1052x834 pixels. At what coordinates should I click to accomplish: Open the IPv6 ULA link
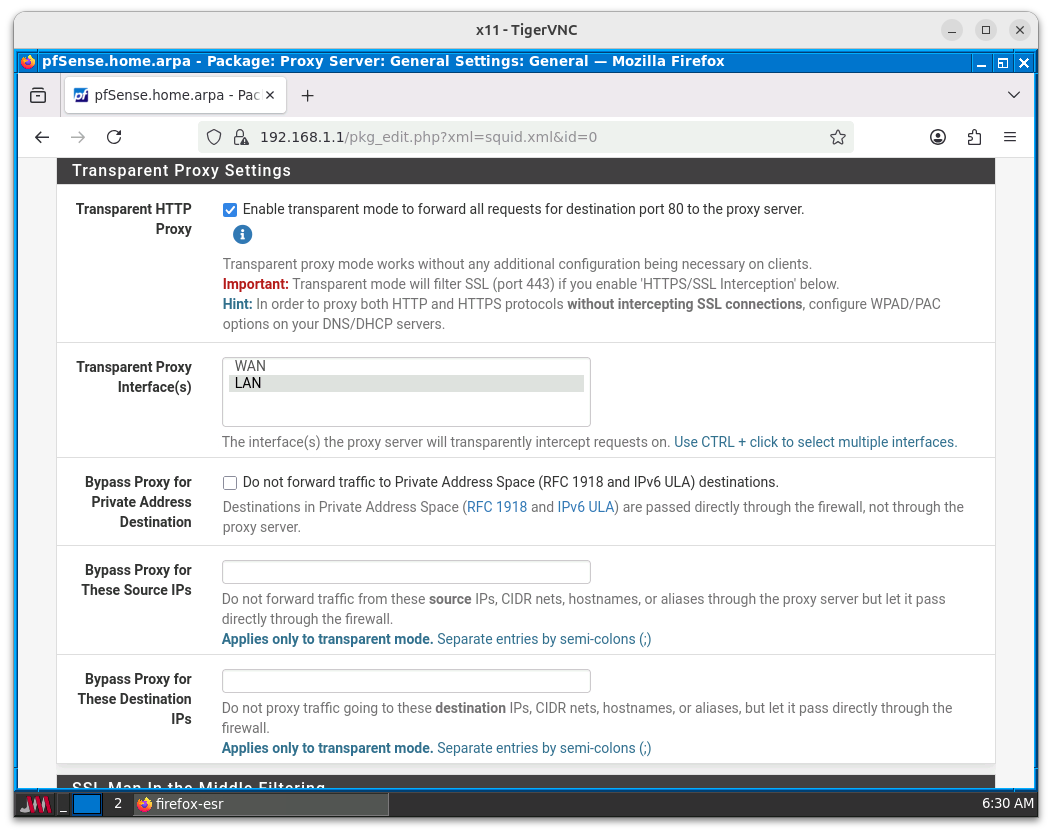(x=585, y=507)
